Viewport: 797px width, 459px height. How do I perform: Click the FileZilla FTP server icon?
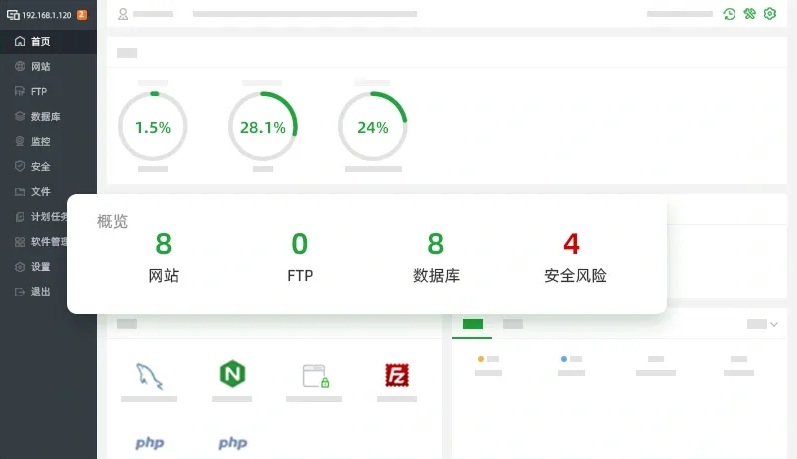click(x=397, y=375)
